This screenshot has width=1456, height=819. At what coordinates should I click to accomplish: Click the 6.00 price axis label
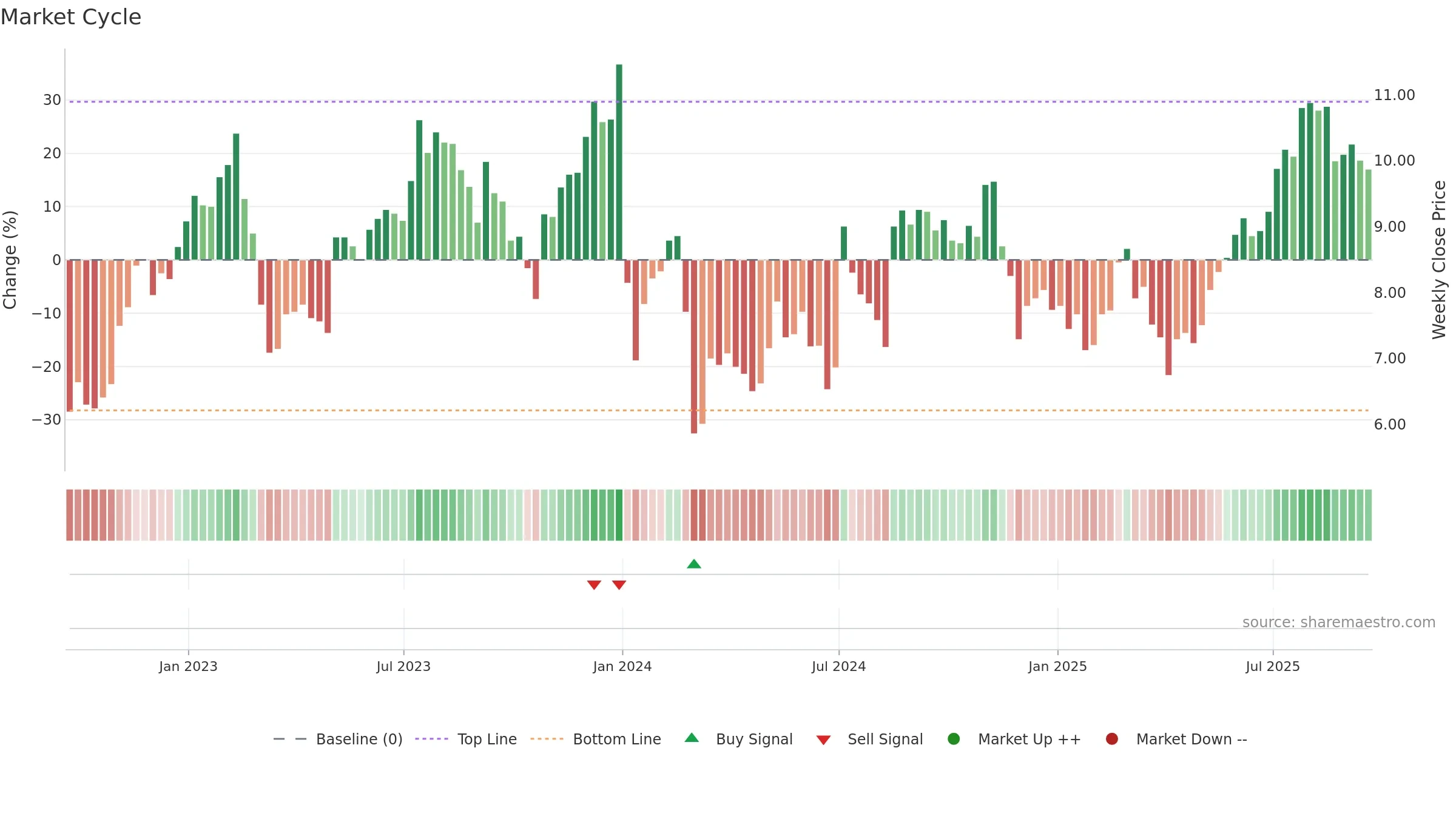tap(1390, 425)
